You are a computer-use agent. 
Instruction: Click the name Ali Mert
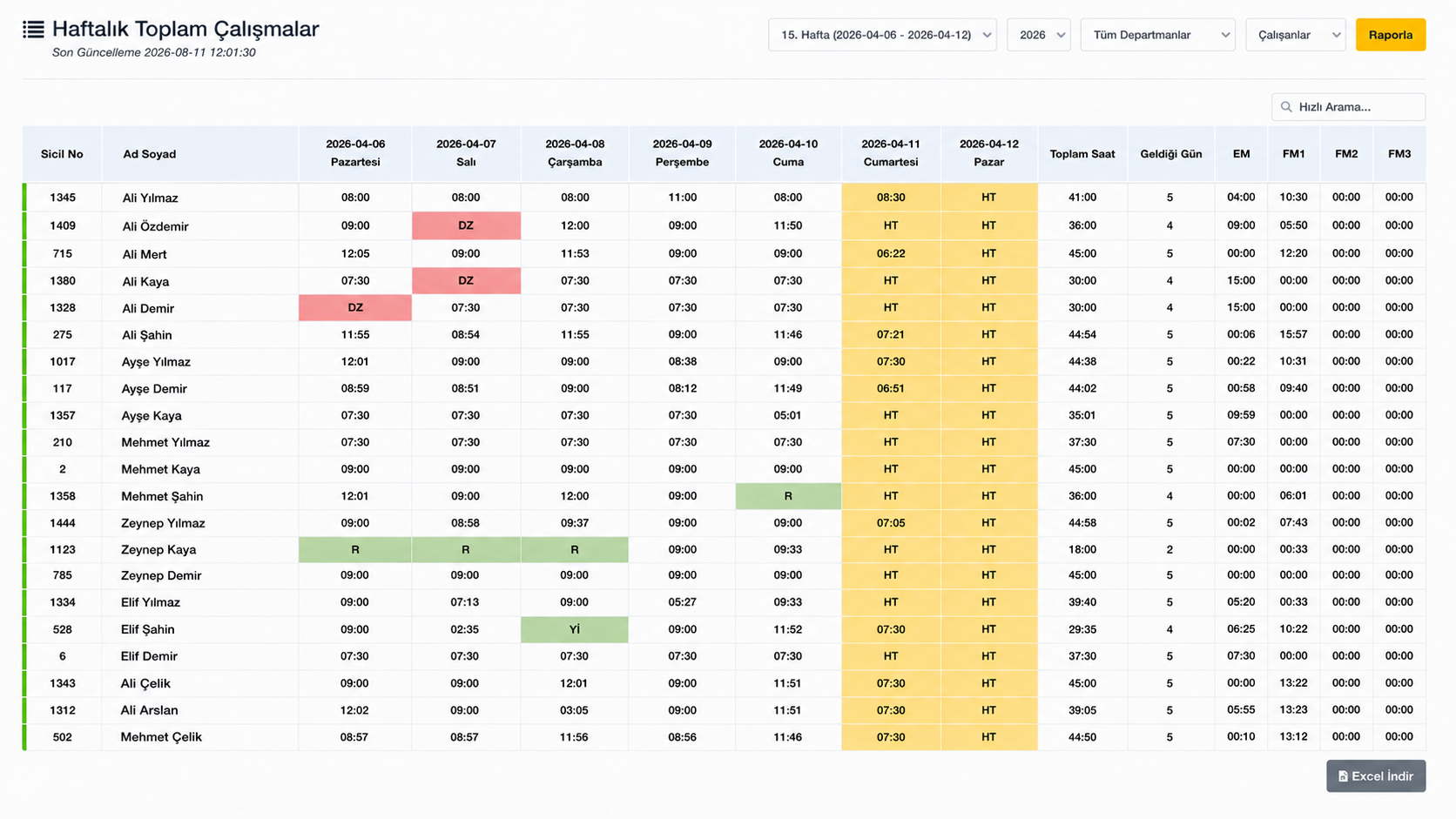point(145,254)
